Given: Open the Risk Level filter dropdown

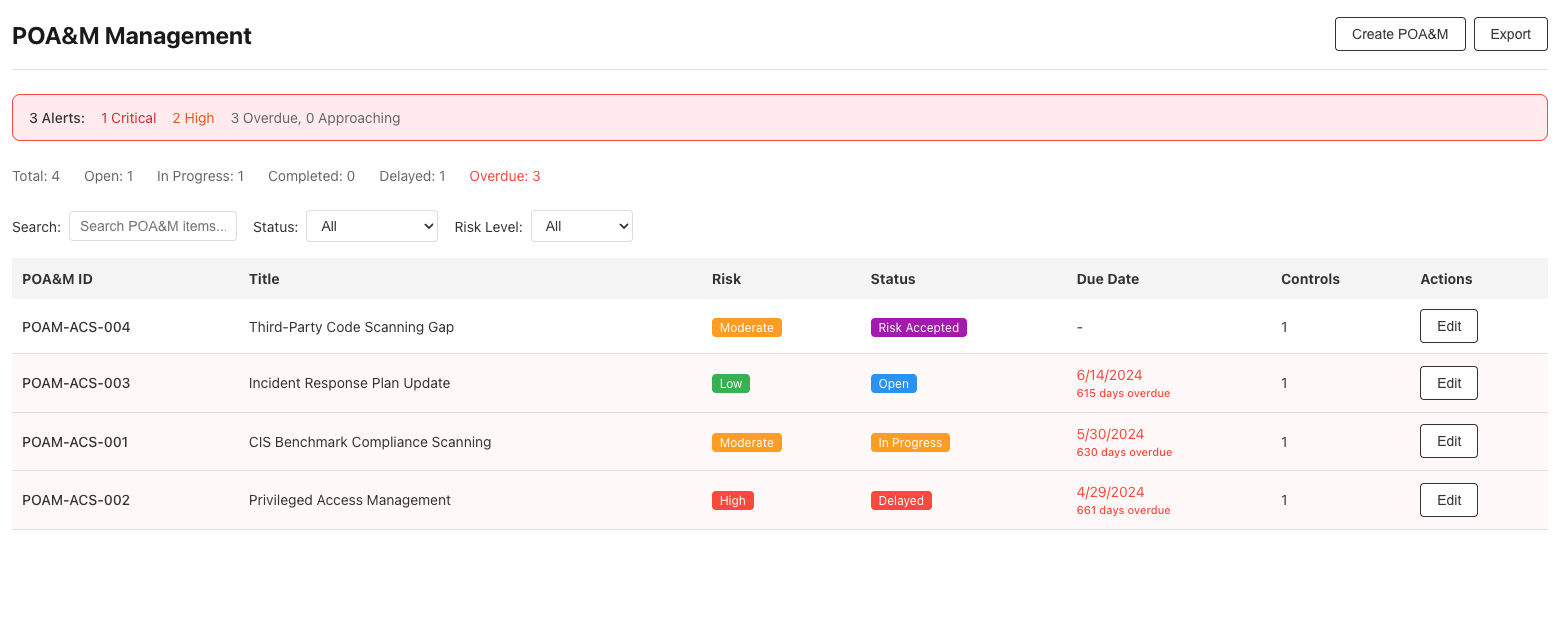Looking at the screenshot, I should point(581,226).
